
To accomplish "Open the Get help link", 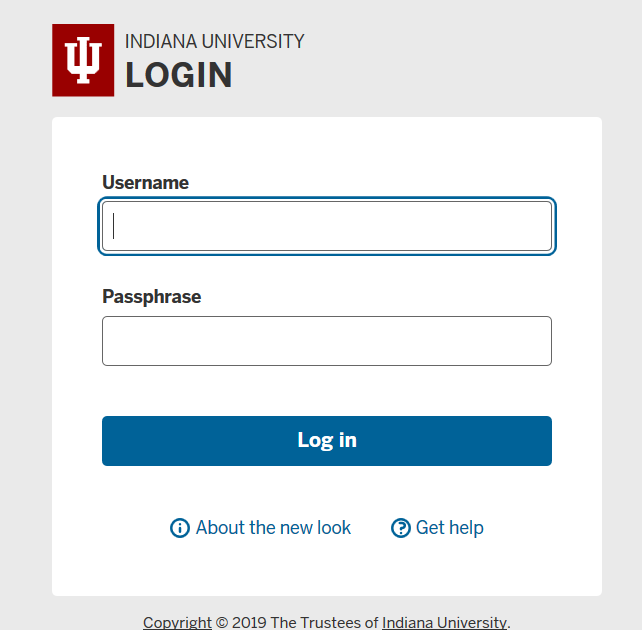I will tap(449, 528).
